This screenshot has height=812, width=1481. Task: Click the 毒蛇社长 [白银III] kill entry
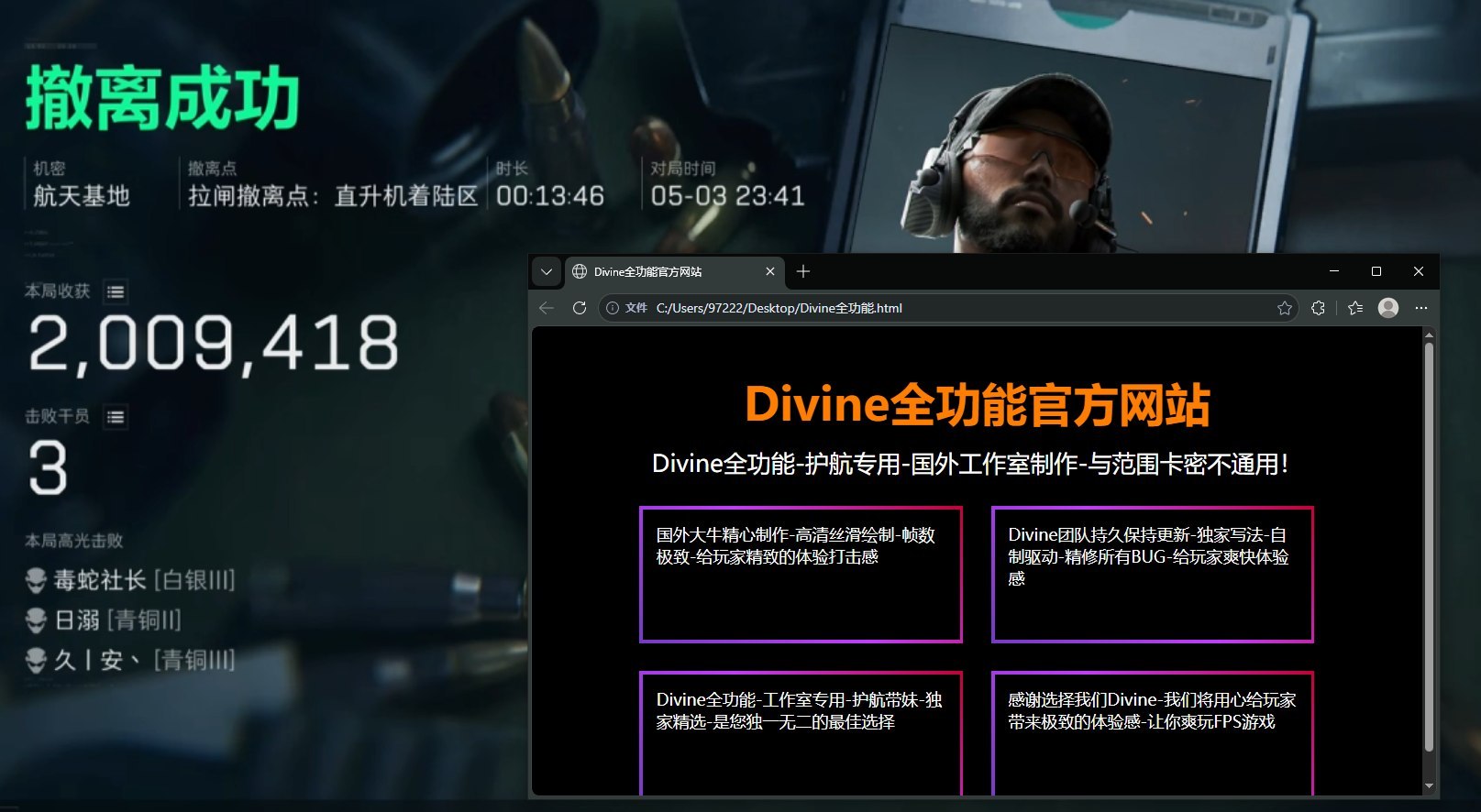coord(130,580)
